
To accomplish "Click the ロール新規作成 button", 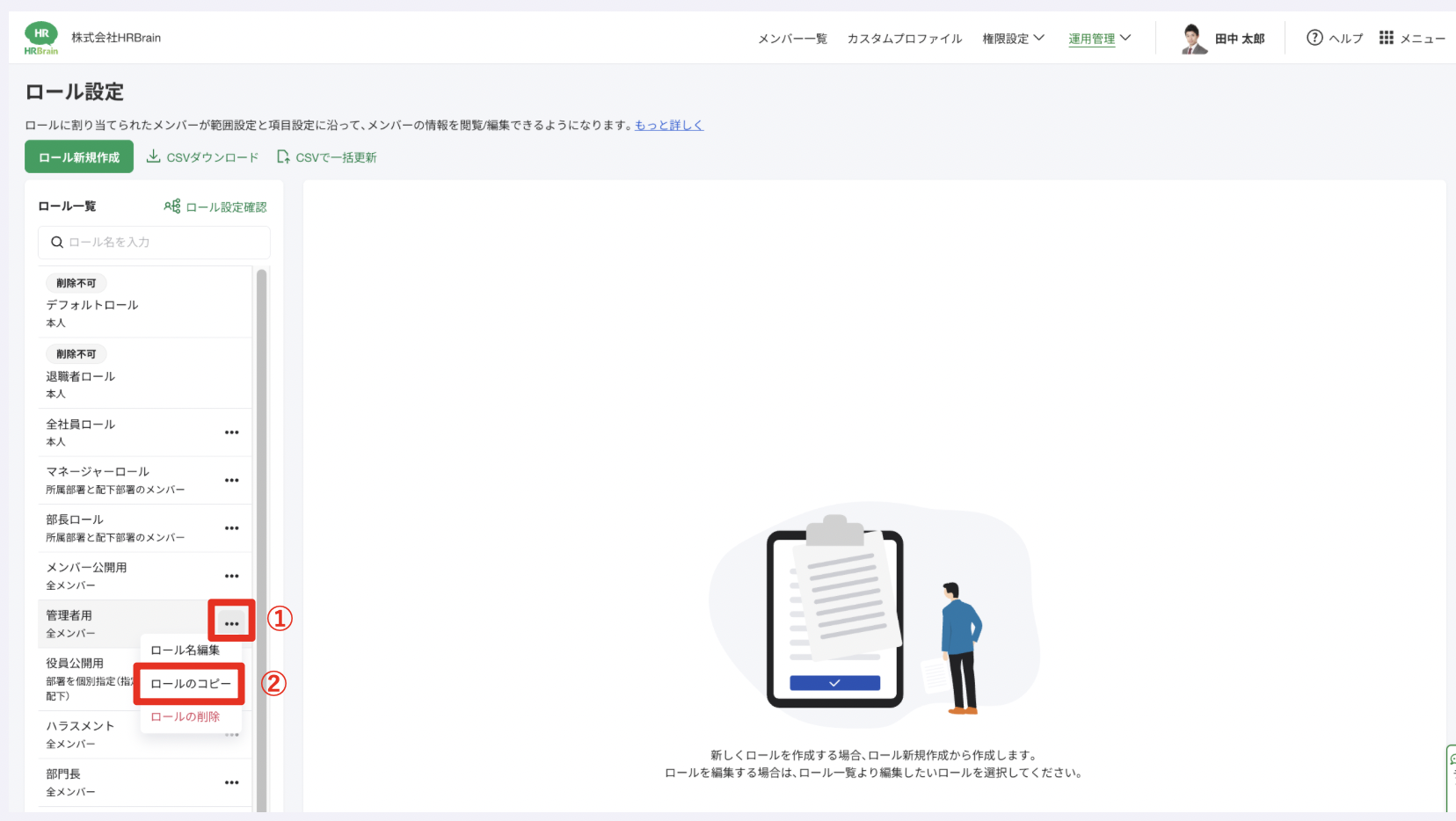I will 79,157.
